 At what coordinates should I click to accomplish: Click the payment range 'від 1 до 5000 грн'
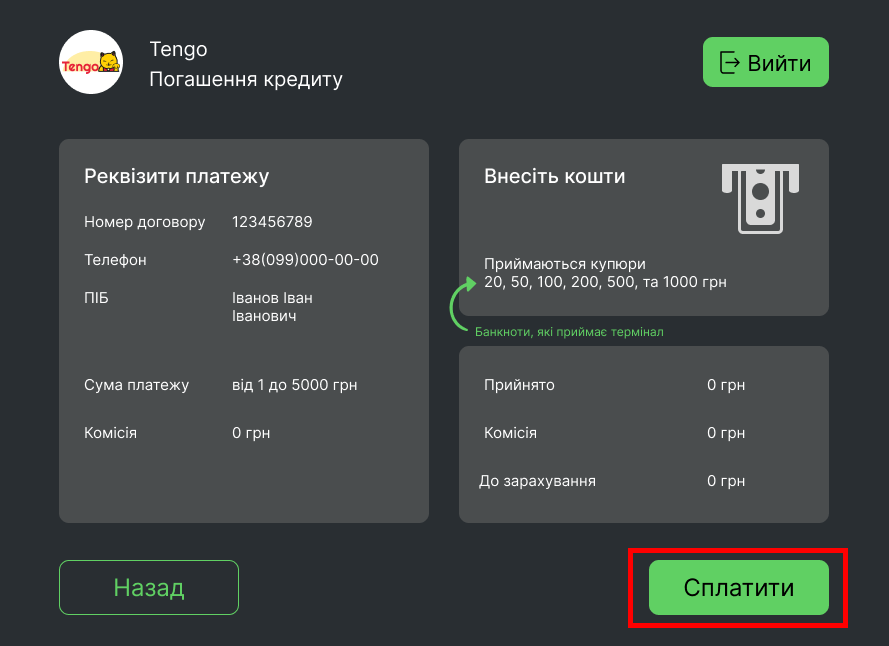click(294, 385)
